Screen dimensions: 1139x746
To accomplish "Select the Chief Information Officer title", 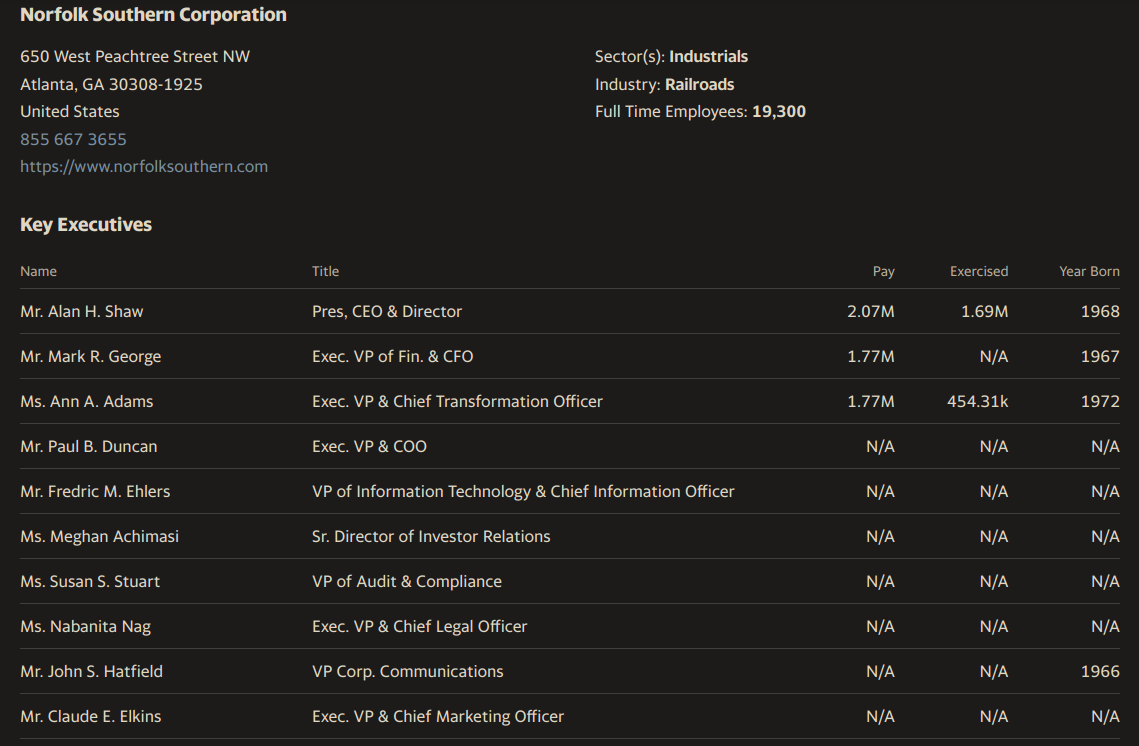I will pyautogui.click(x=523, y=492).
